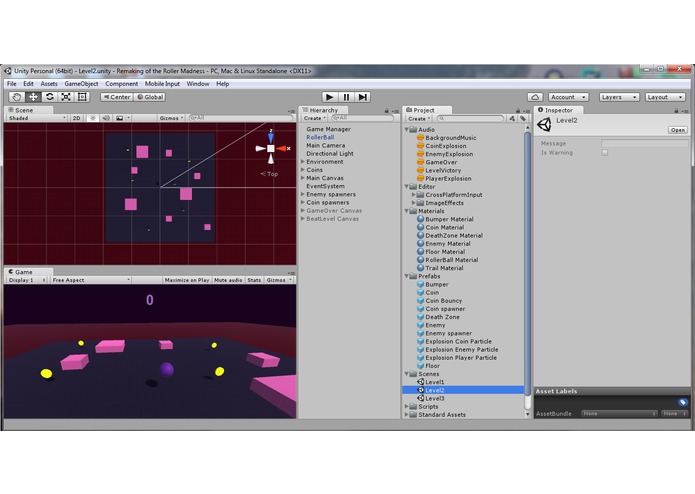Open the Layers dropdown
This screenshot has height=494, width=695.
click(619, 97)
